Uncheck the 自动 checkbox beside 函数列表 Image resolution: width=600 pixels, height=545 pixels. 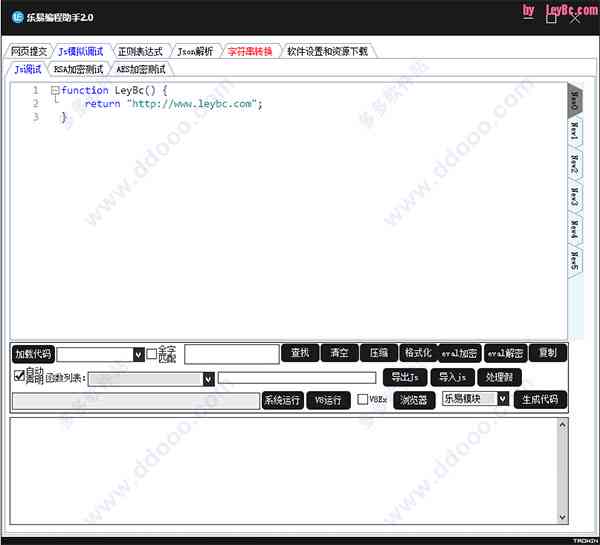[19, 376]
